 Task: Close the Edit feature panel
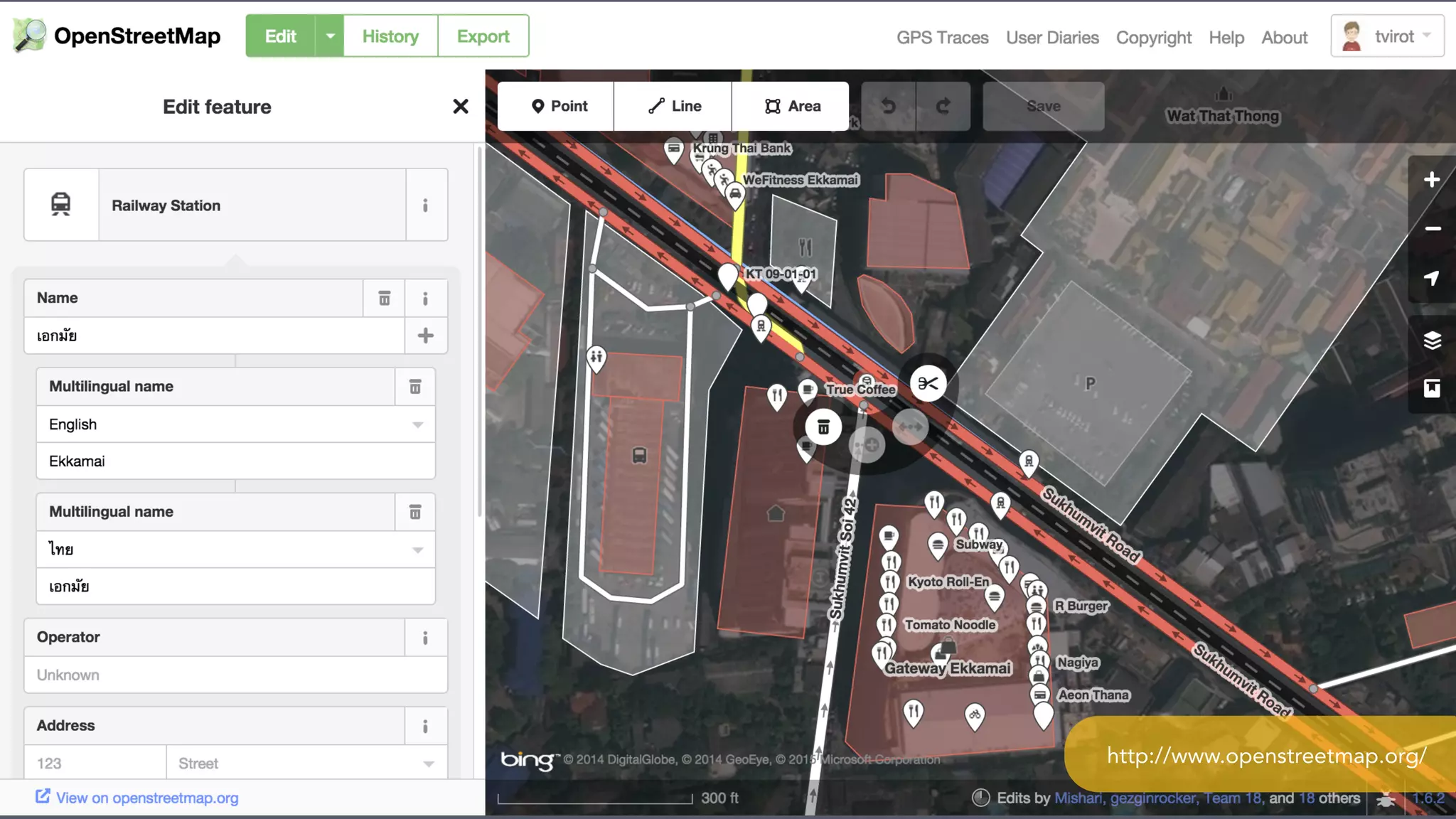tap(461, 107)
